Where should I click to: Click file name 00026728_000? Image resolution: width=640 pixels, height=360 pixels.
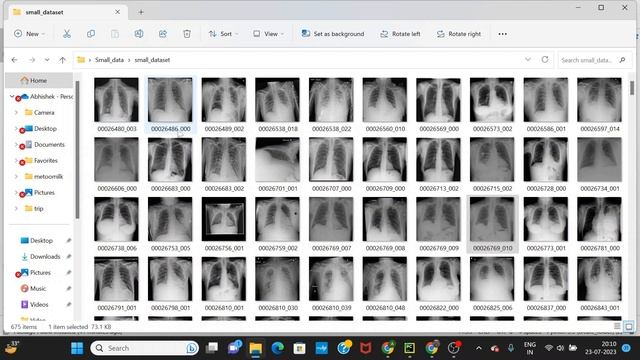pyautogui.click(x=546, y=189)
